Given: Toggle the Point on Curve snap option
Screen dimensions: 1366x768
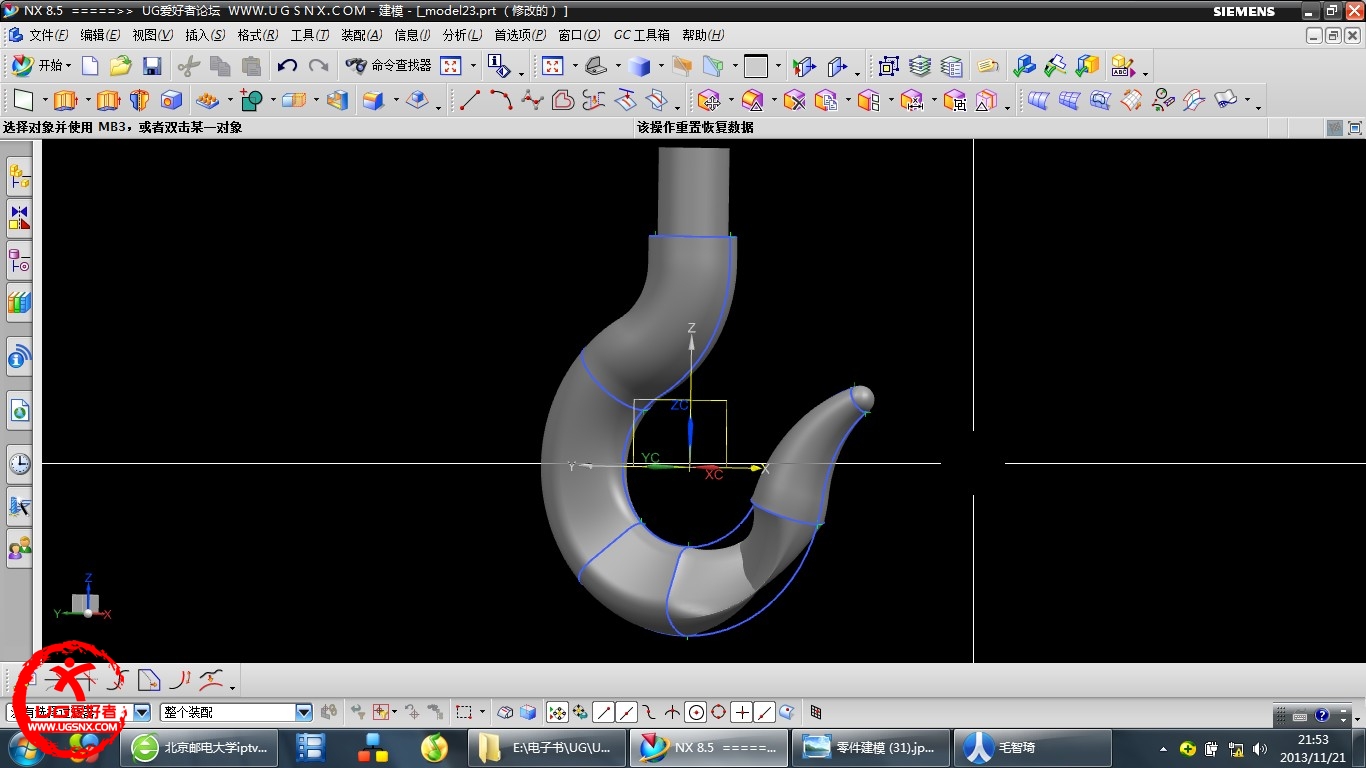Looking at the screenshot, I should (764, 712).
